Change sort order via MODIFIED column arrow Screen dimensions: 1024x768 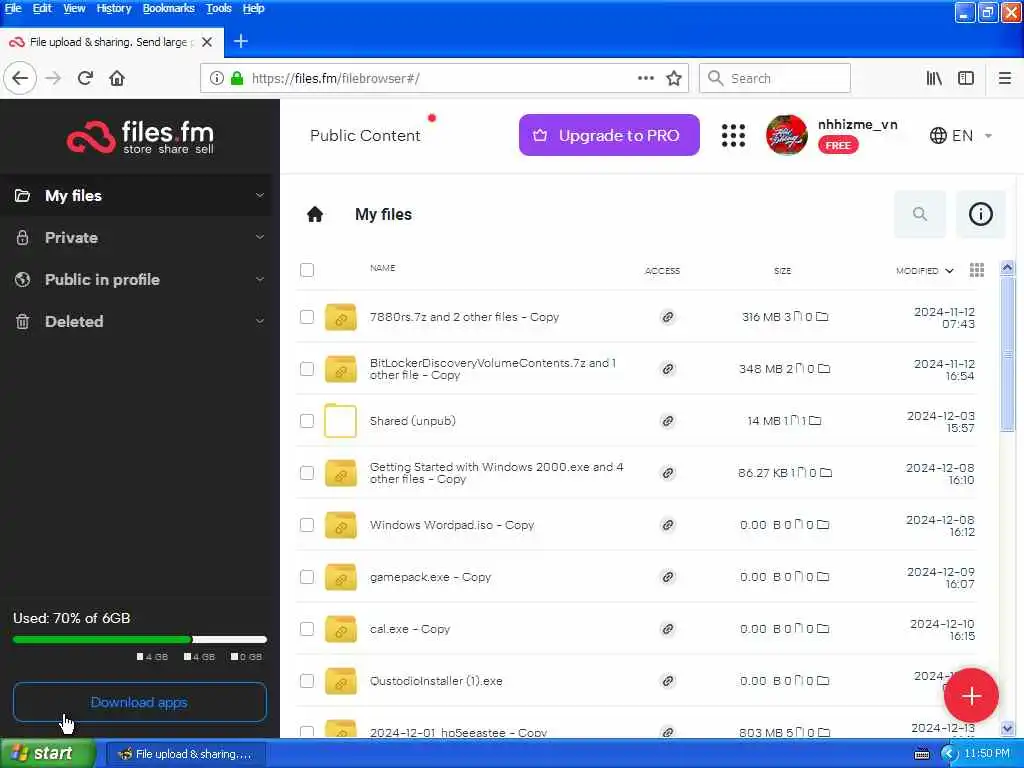coord(950,270)
